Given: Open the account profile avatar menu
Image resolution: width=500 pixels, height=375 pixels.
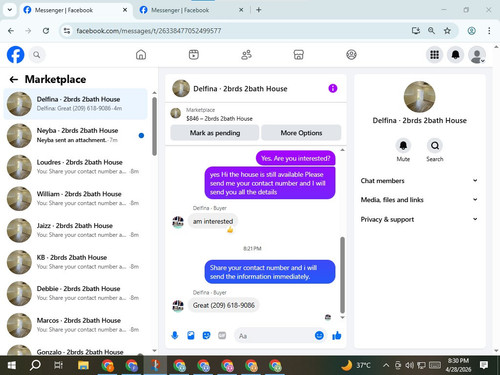Looking at the screenshot, I should pyautogui.click(x=477, y=55).
